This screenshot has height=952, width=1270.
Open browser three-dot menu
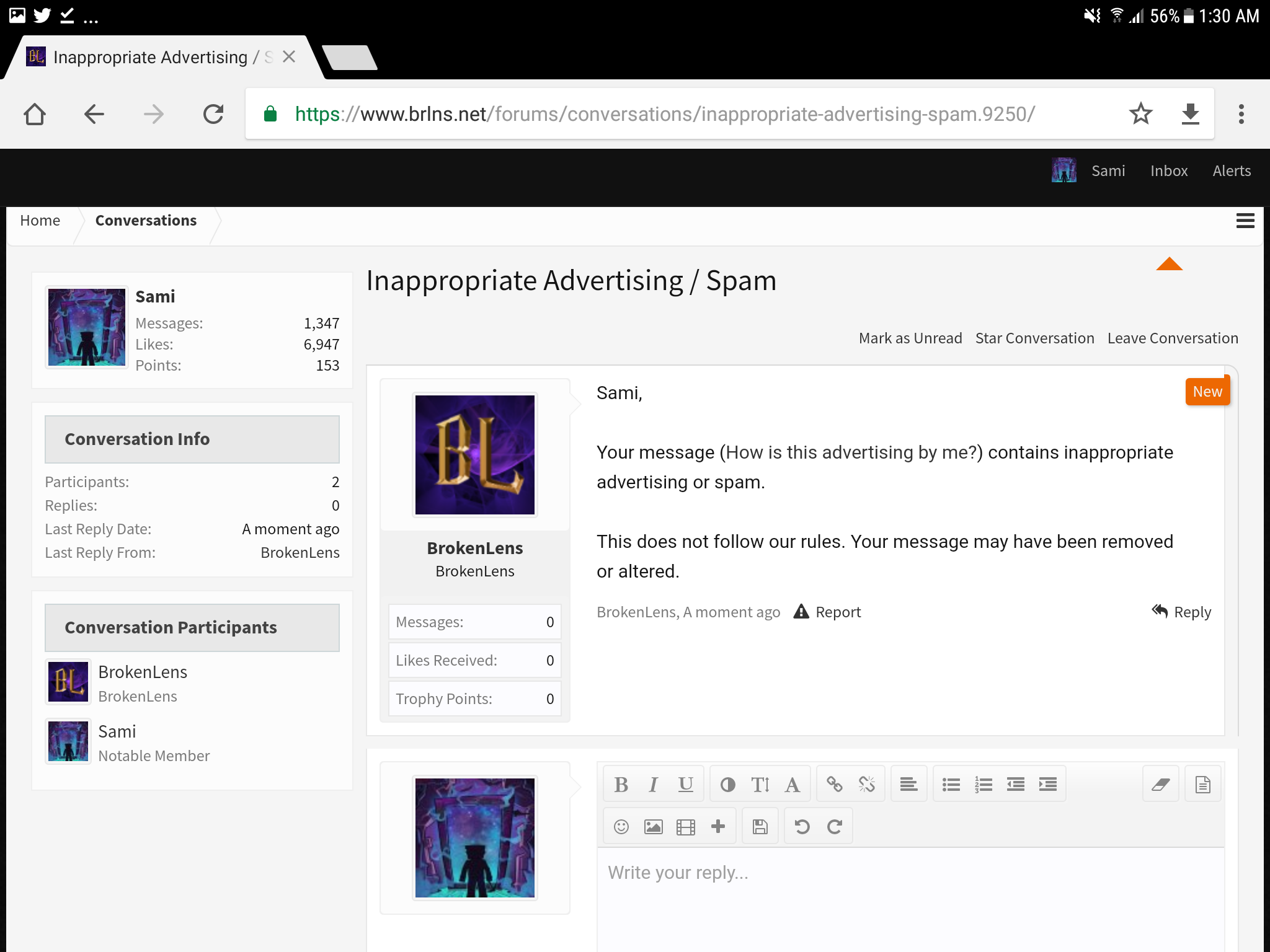[x=1241, y=114]
